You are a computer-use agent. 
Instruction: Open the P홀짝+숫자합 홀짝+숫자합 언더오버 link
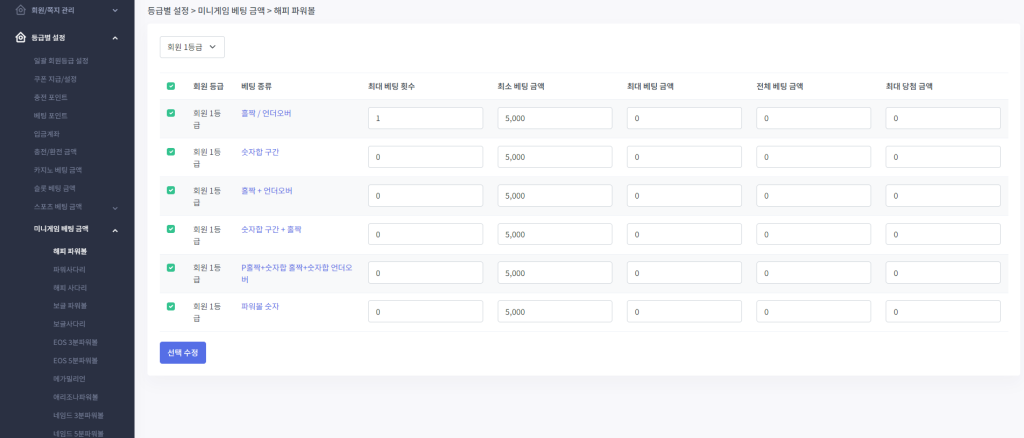(x=297, y=274)
